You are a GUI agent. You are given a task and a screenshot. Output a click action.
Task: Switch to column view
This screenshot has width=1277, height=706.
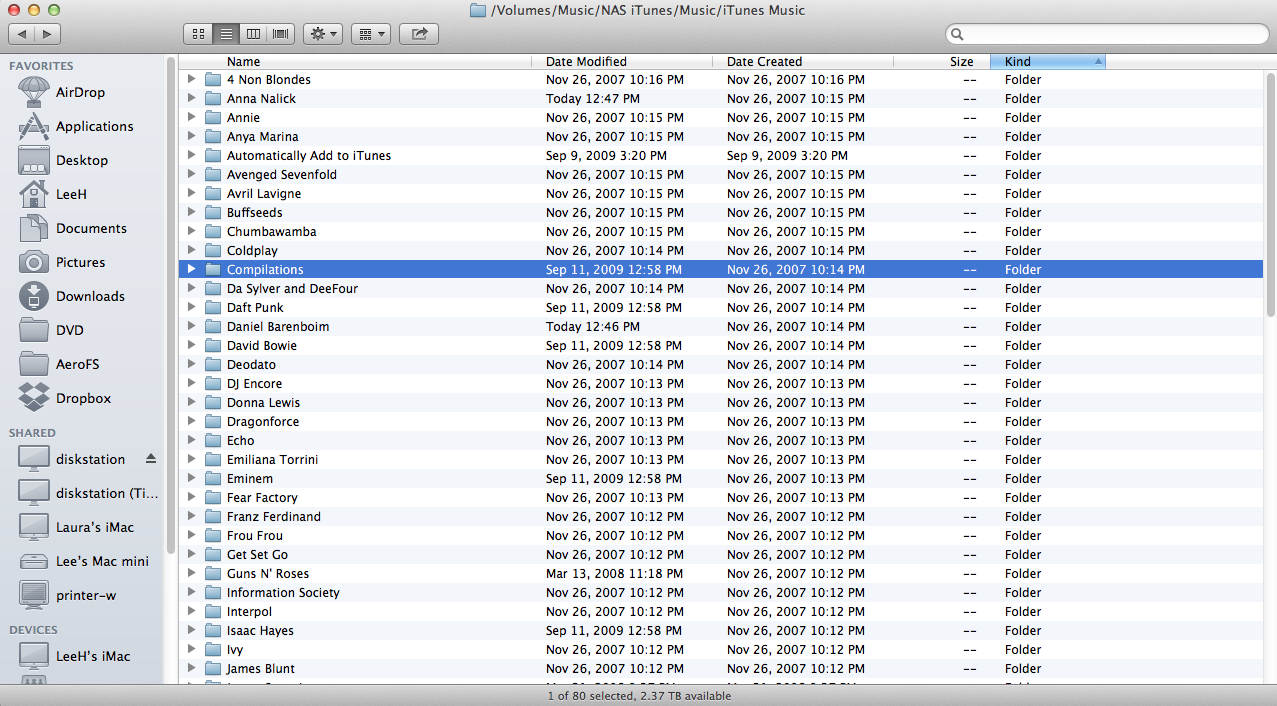254,34
